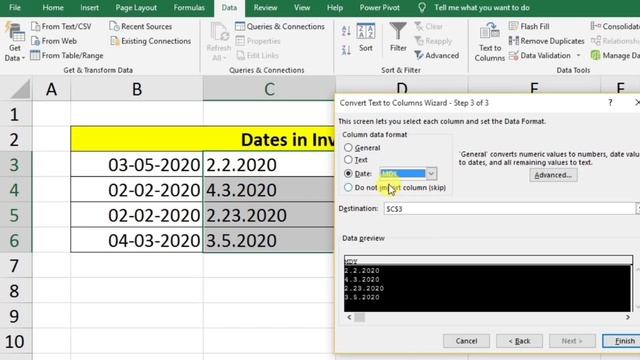Expand Get Data dropdown arrow
640x360 pixels.
point(23,58)
